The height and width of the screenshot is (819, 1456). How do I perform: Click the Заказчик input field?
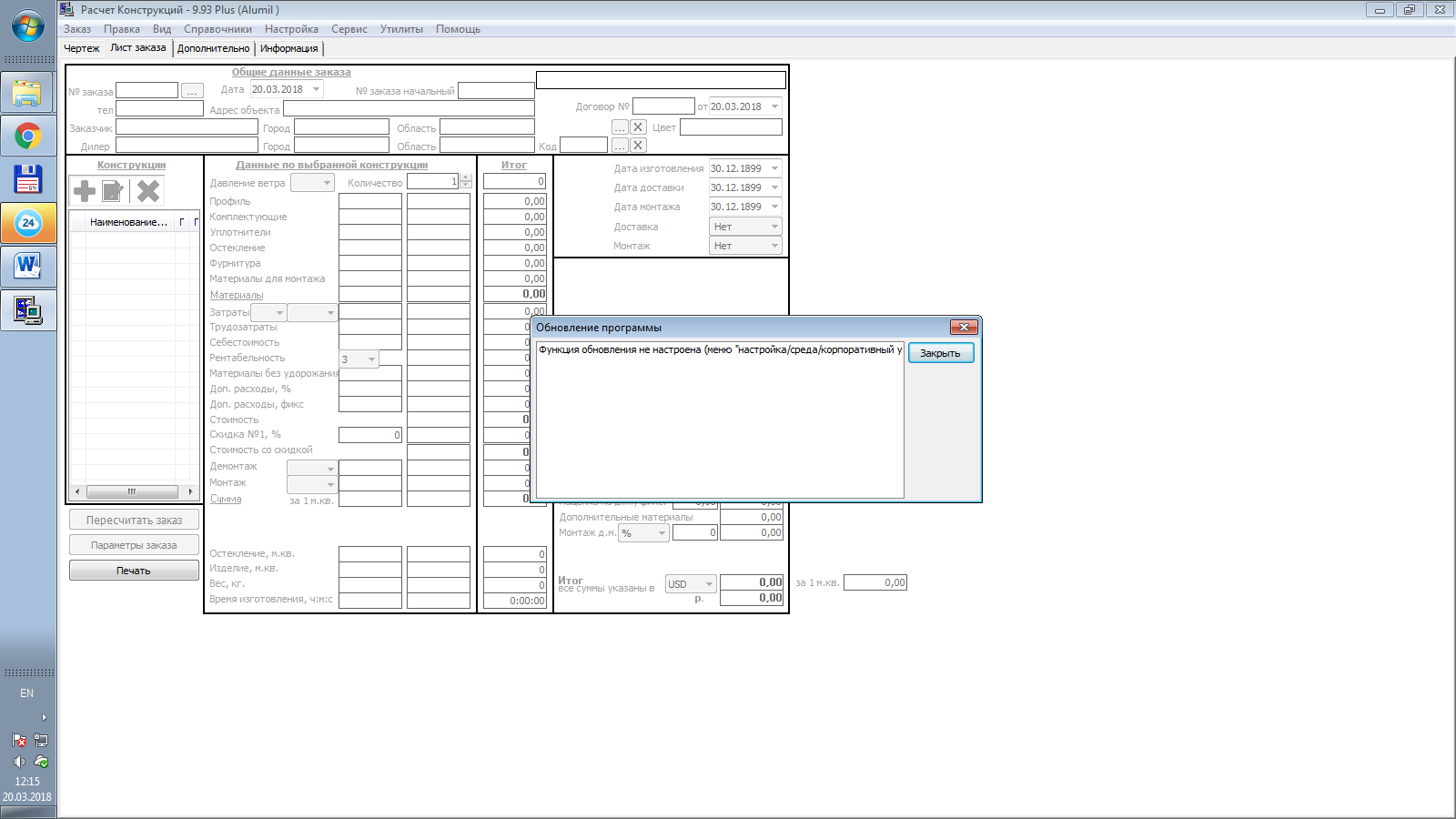click(187, 126)
